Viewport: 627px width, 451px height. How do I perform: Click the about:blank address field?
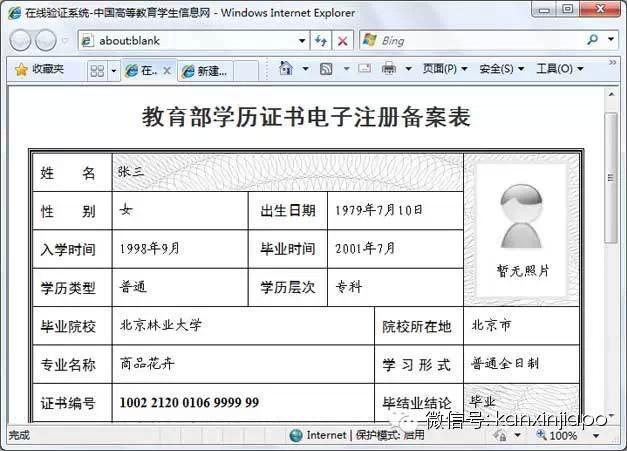click(190, 41)
